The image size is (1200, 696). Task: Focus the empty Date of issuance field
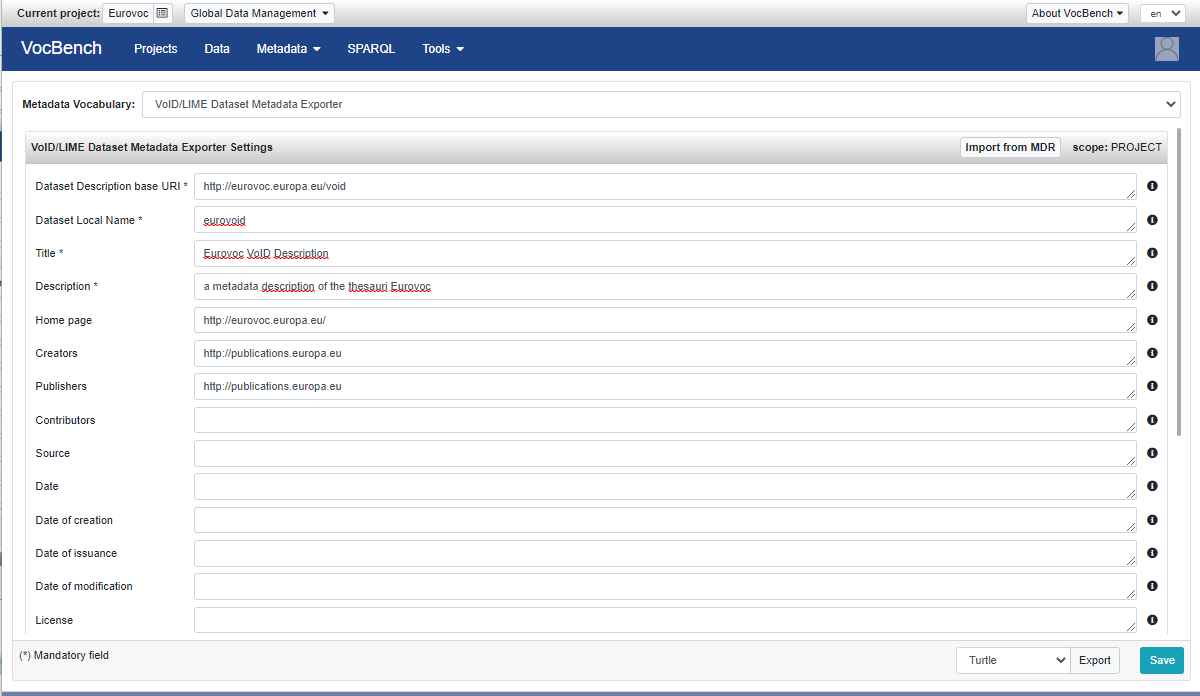(665, 553)
